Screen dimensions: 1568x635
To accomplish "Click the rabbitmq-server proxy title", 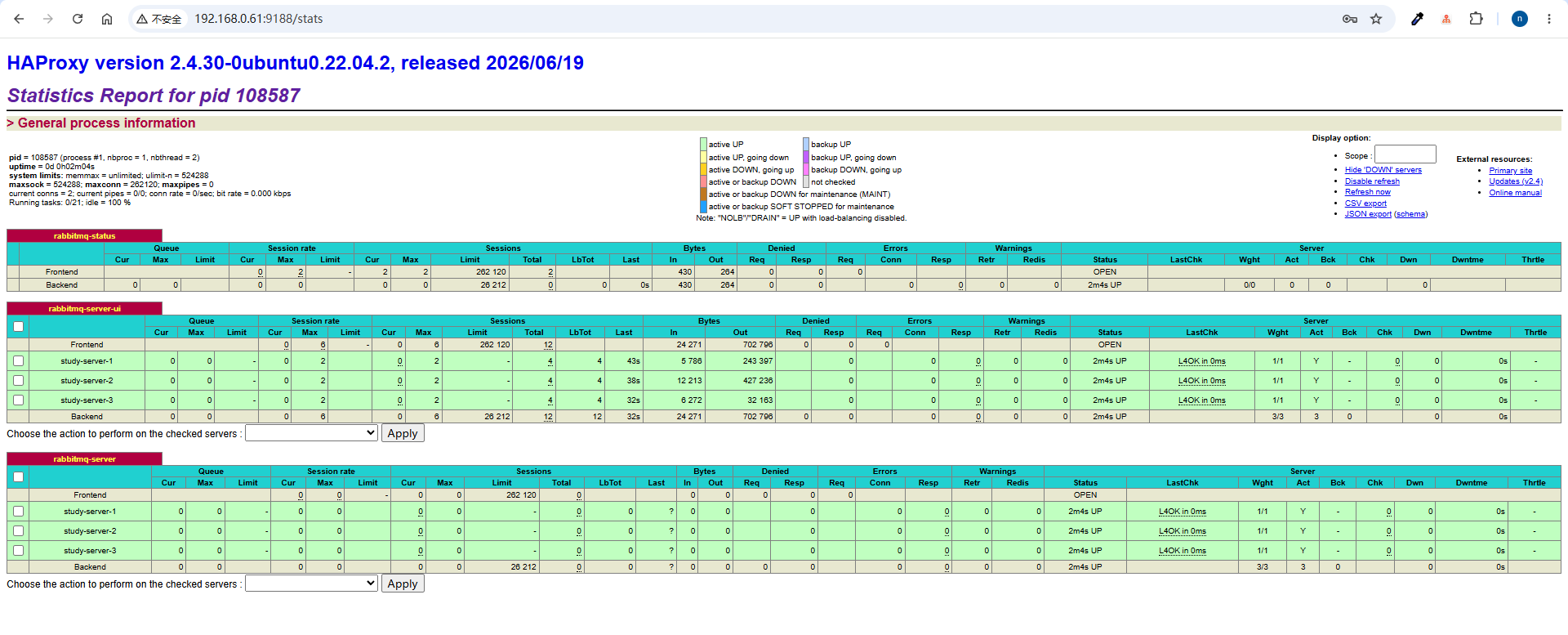I will [85, 459].
